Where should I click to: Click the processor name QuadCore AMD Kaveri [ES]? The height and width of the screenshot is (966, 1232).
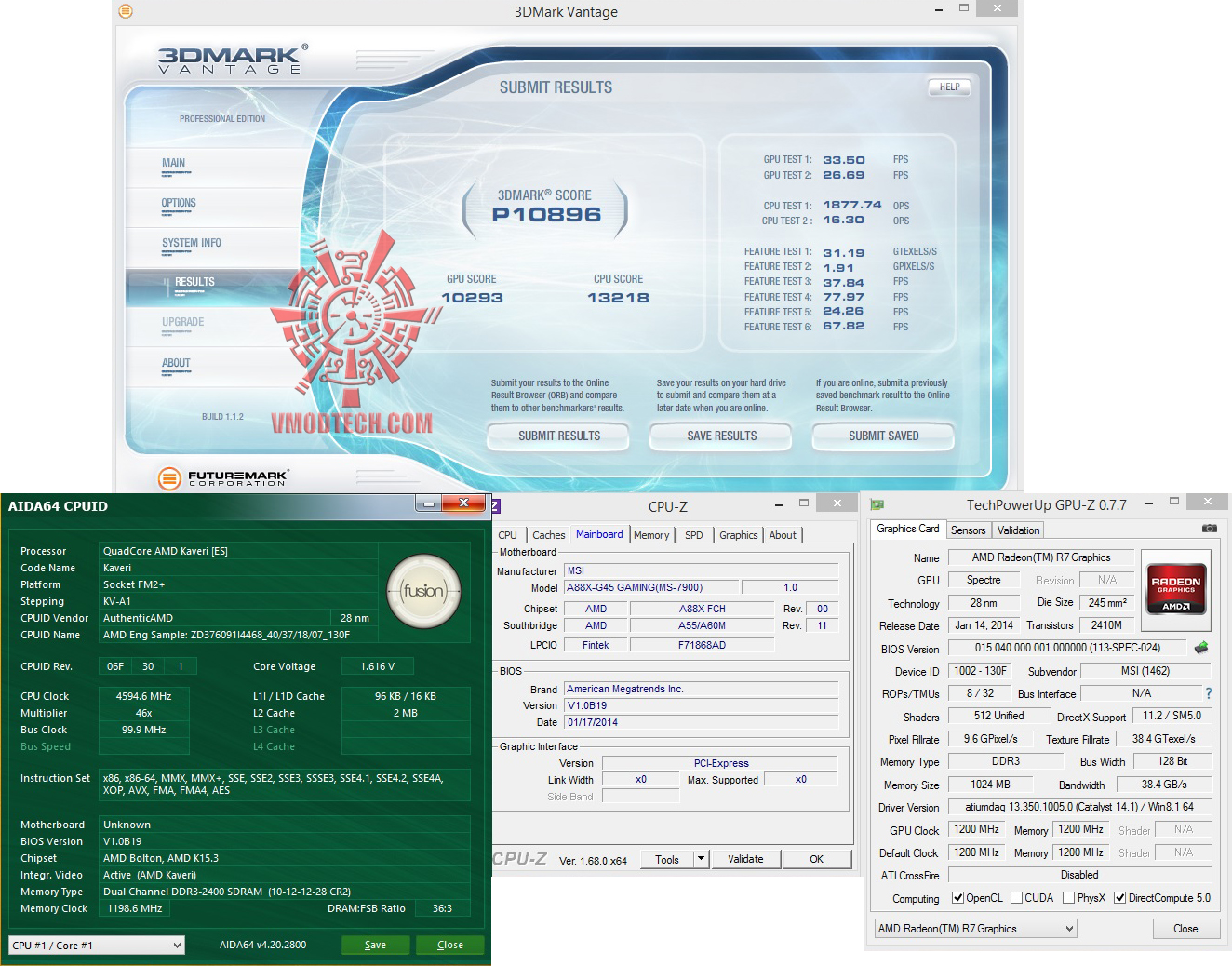(238, 551)
